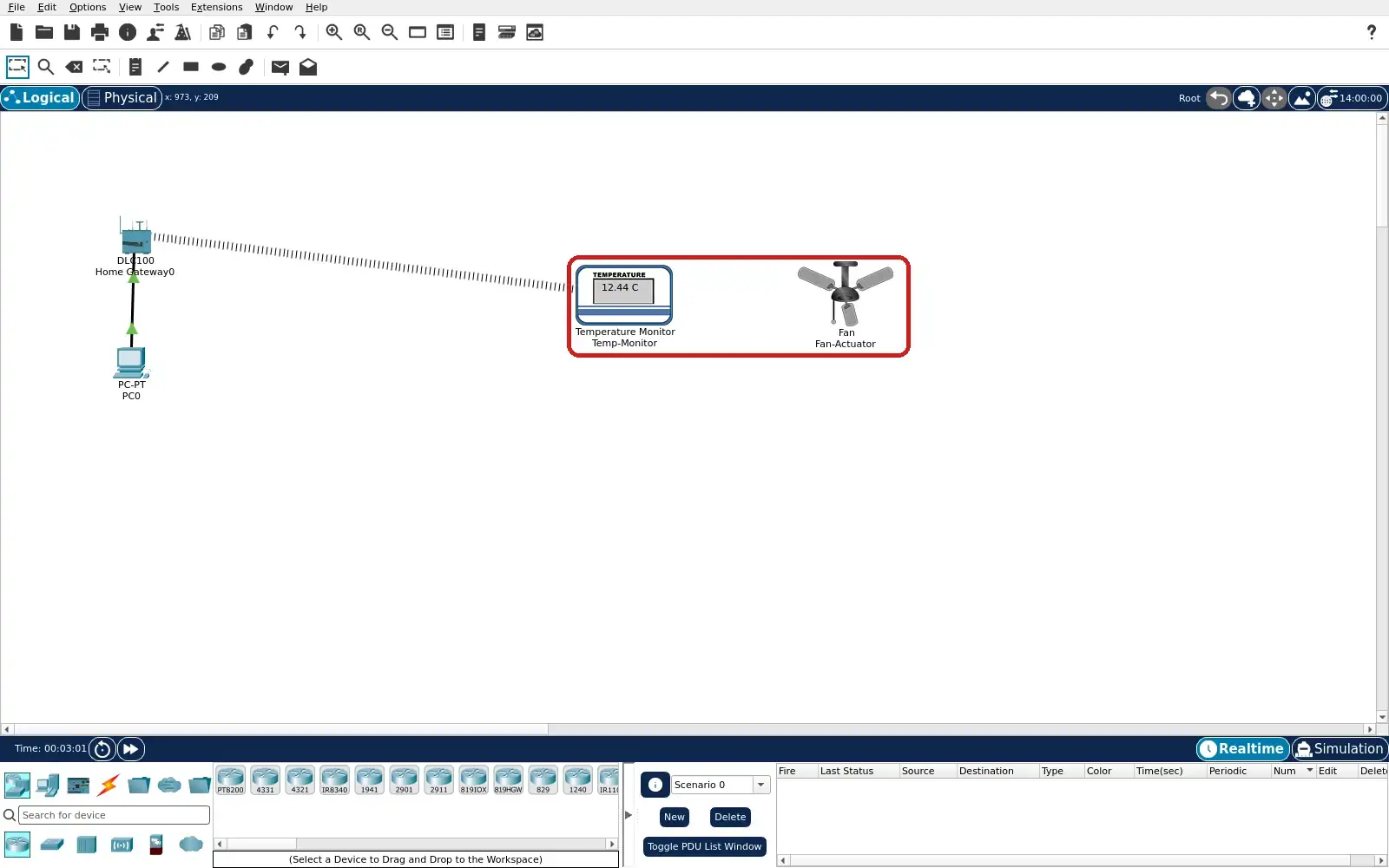The image size is (1389, 868).
Task: Zoom in on the workspace
Action: pos(334,32)
